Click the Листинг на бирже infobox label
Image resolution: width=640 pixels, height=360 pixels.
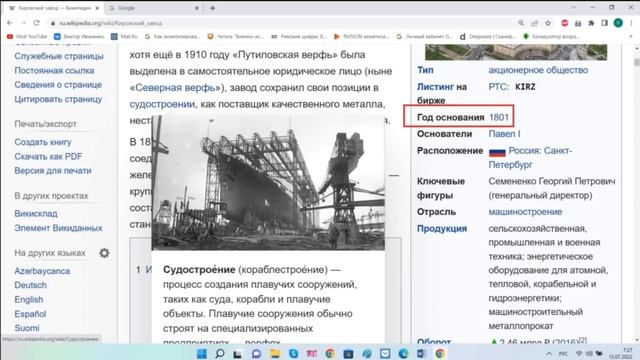442,93
